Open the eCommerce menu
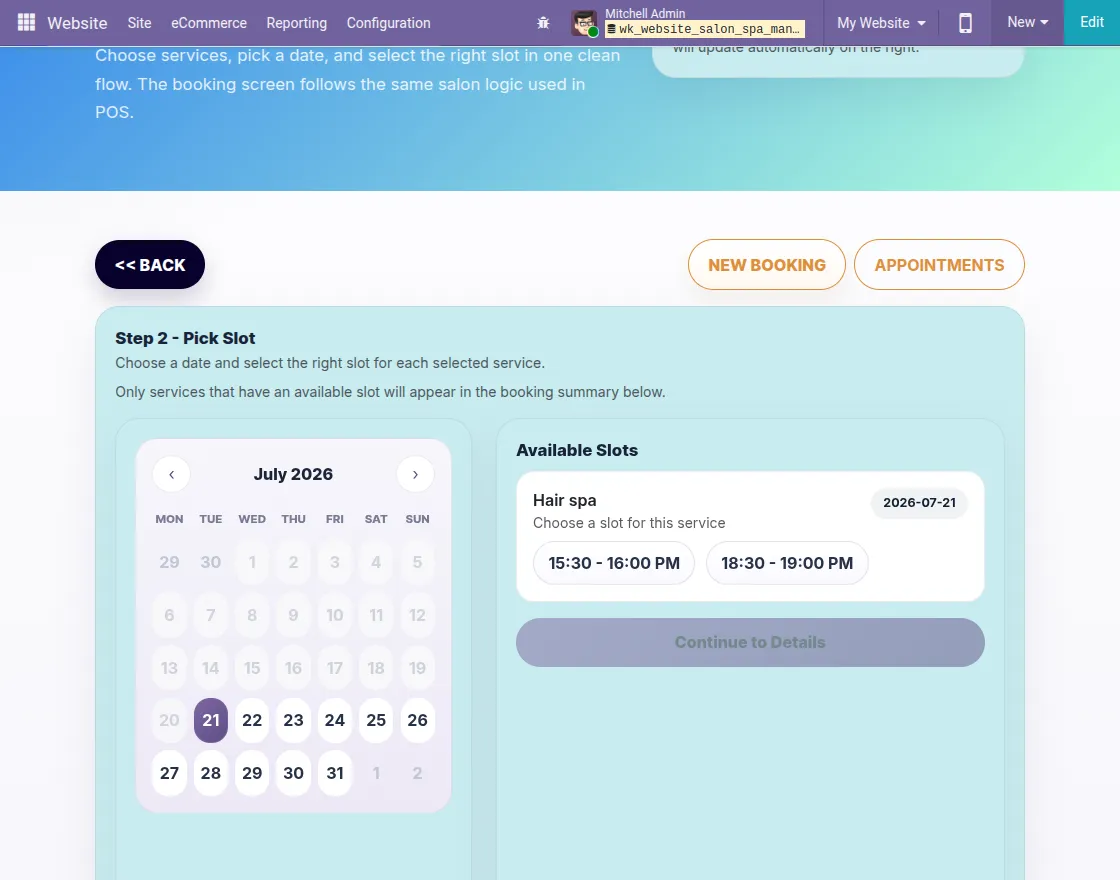Image resolution: width=1120 pixels, height=880 pixels. coord(209,23)
